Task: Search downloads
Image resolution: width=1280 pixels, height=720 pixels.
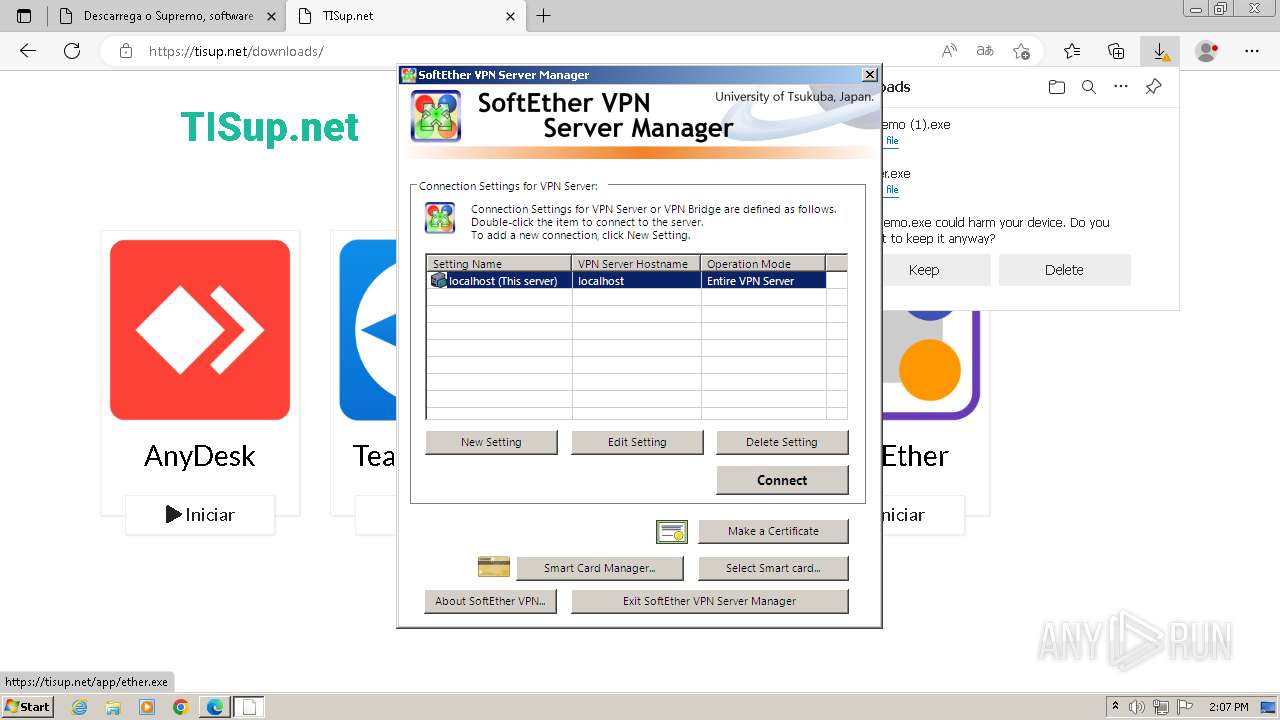Action: coord(1089,87)
